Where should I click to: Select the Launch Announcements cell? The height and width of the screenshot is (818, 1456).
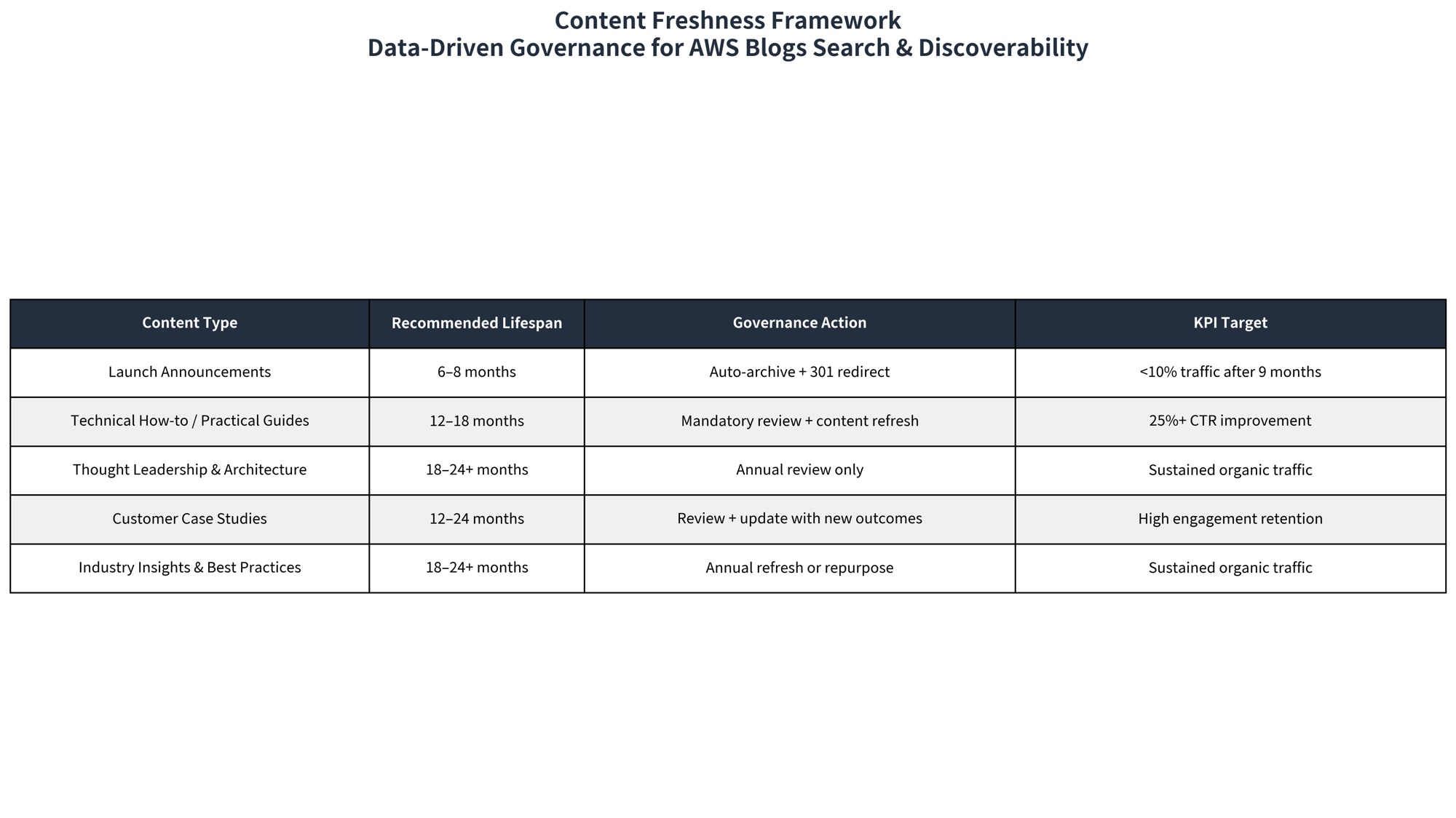click(x=189, y=372)
